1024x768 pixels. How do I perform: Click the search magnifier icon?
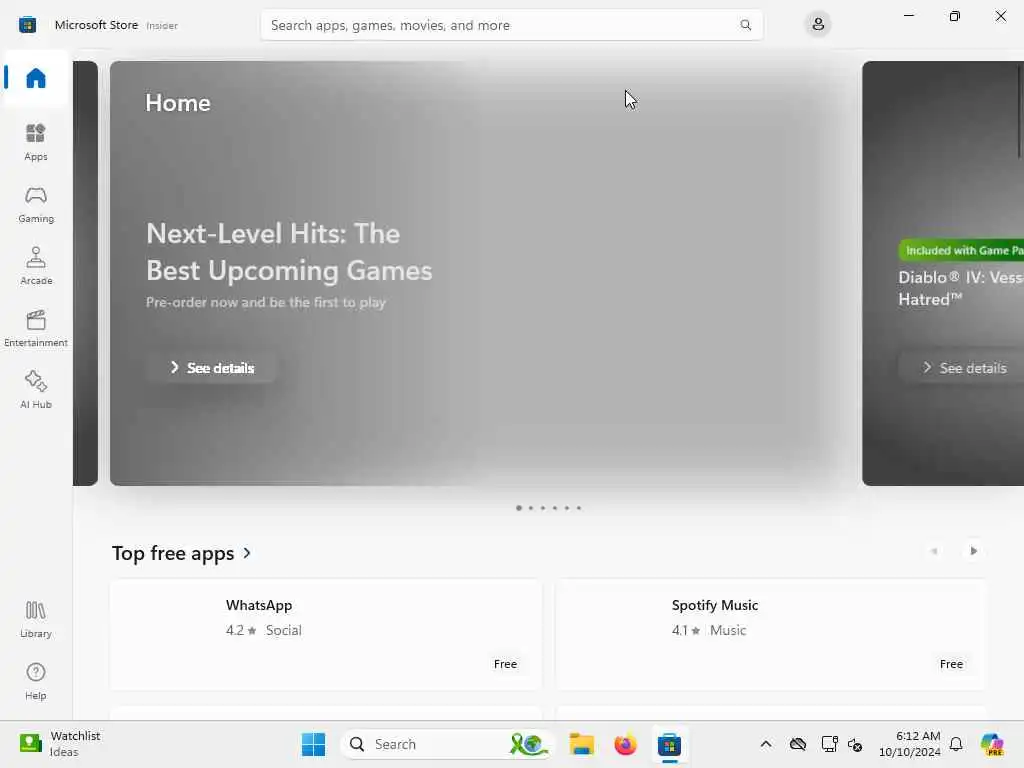(x=745, y=25)
